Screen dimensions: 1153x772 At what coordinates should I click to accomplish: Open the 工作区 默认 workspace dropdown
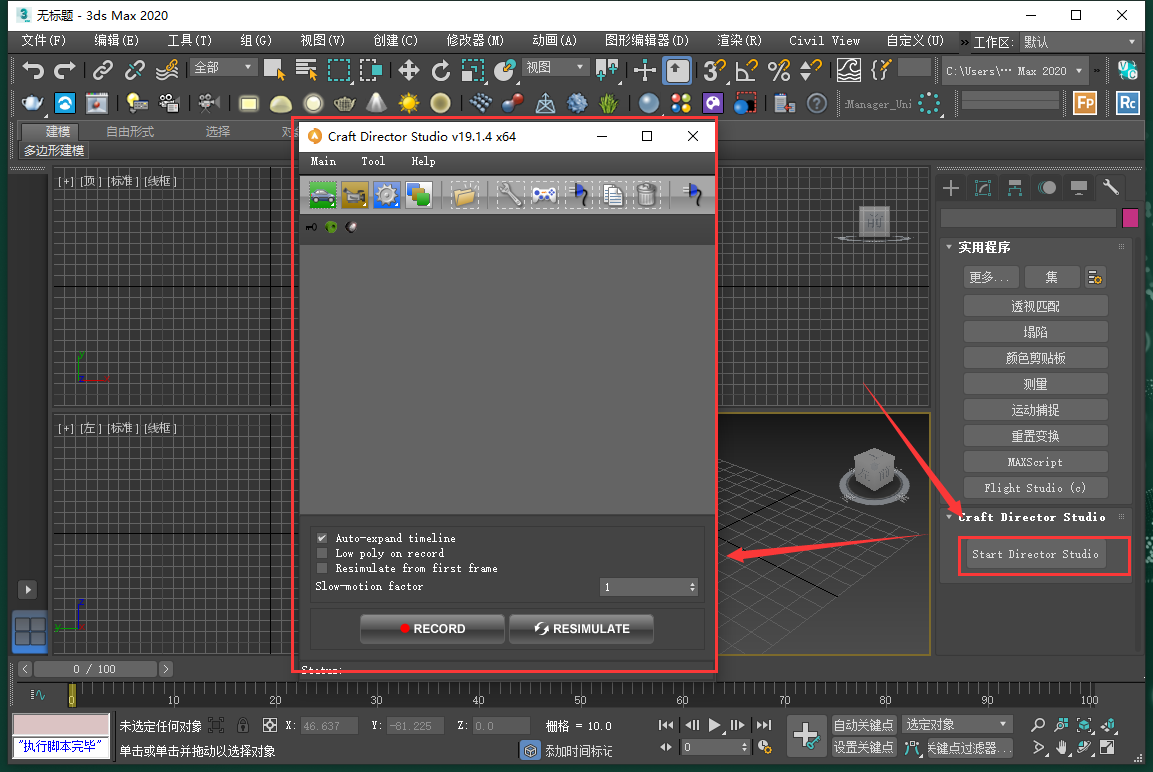pos(1081,42)
